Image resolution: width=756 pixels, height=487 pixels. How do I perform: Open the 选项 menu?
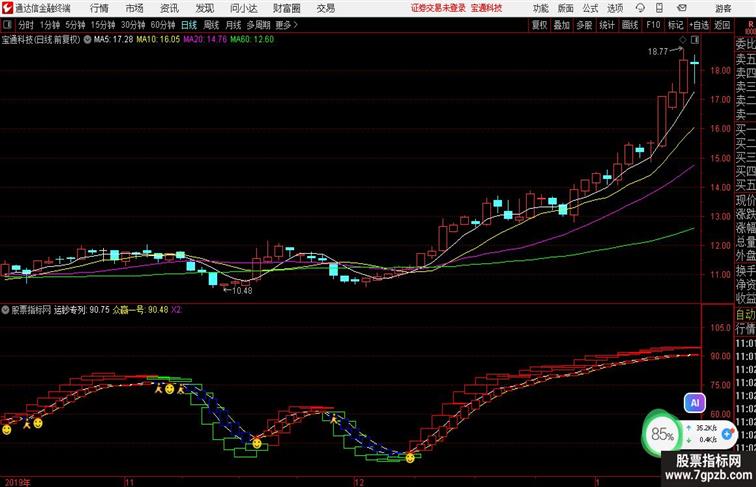[x=615, y=8]
